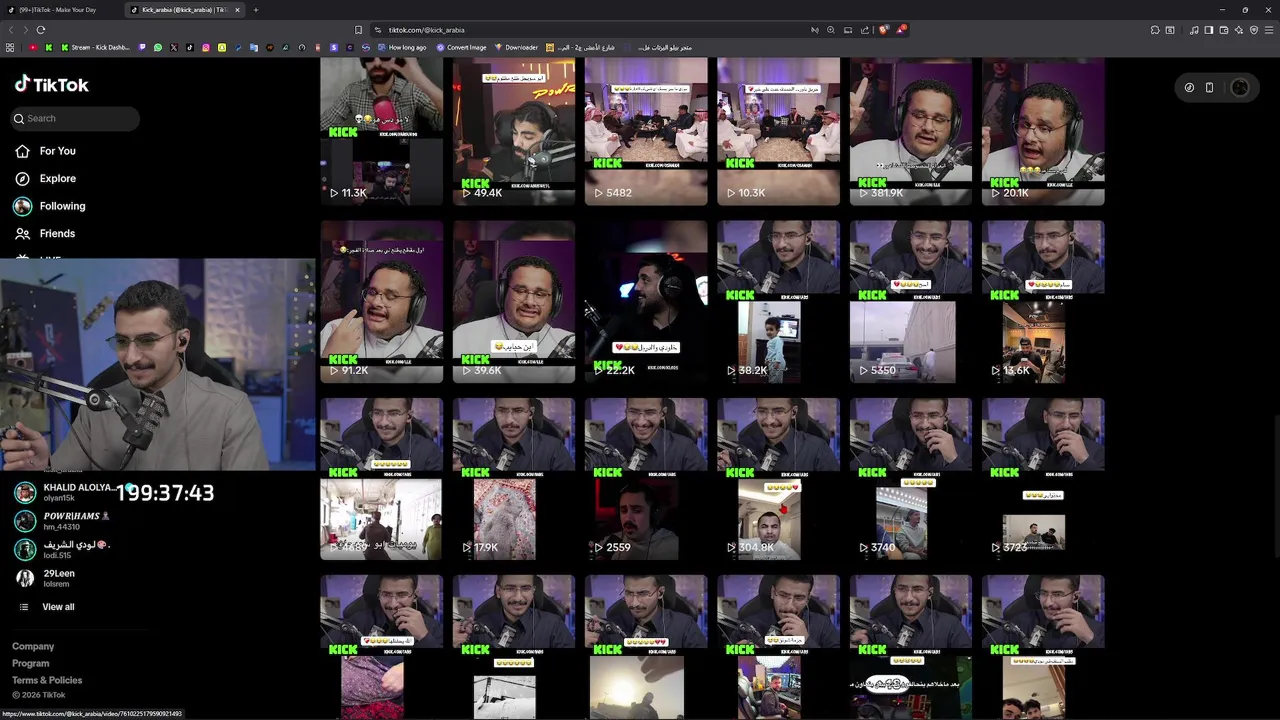Open the How long ago bookmark
Image resolution: width=1280 pixels, height=720 pixels.
tap(402, 47)
